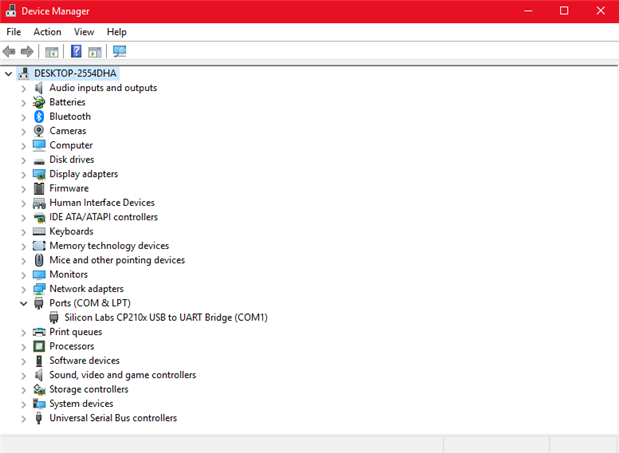Select the IDE ATA/ATAPI controllers label
Screen dimensions: 619x453
103,217
